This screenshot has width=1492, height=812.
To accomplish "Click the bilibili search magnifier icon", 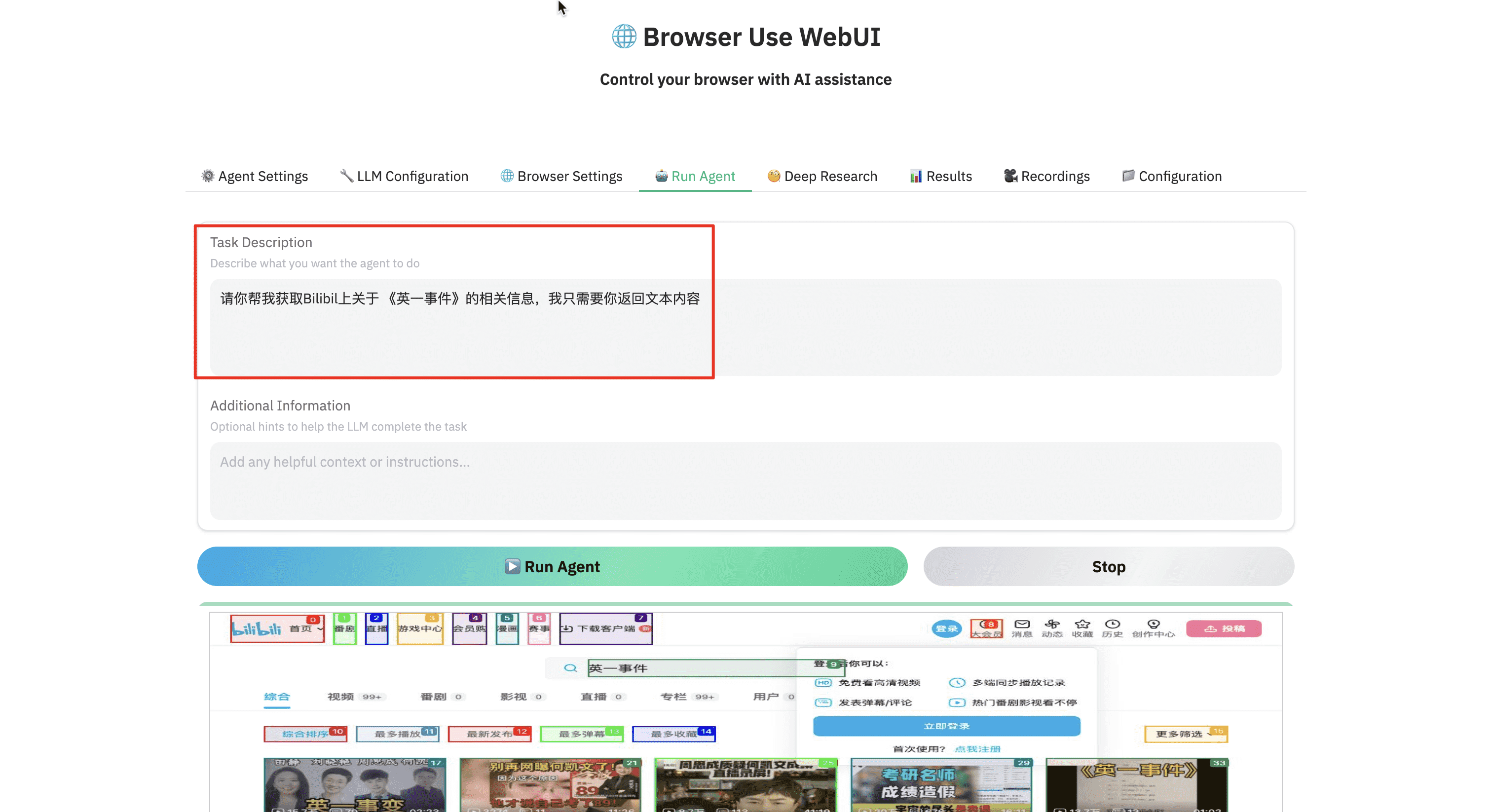I will point(570,668).
